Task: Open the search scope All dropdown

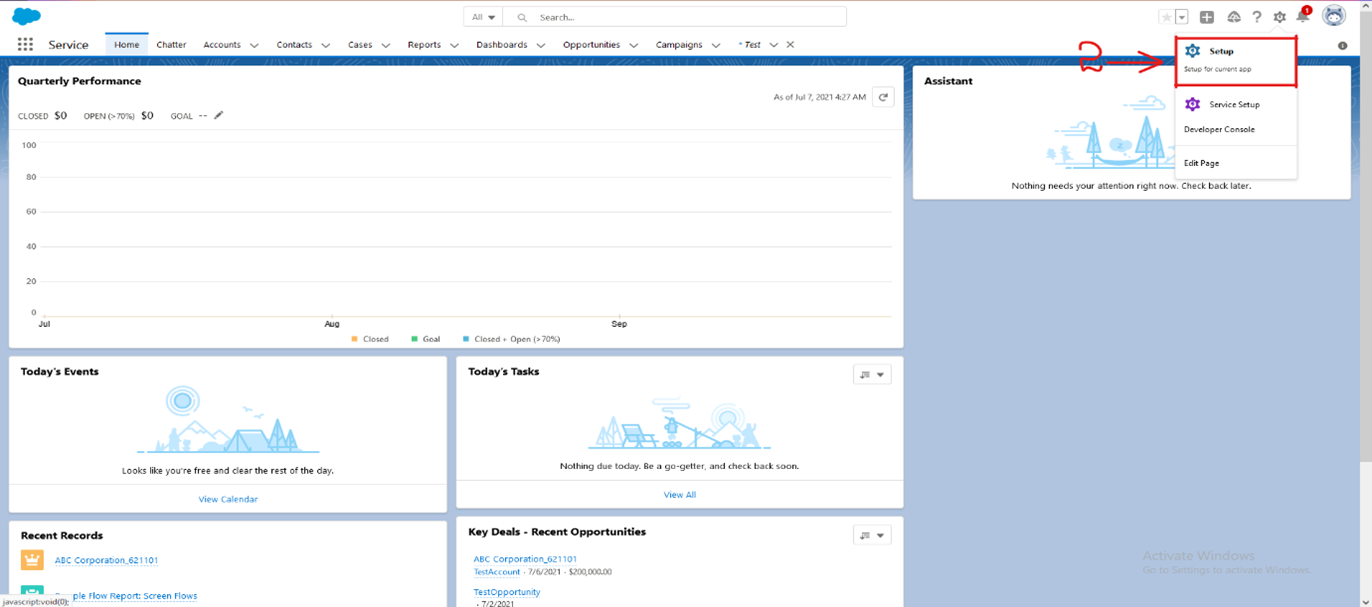Action: click(482, 16)
